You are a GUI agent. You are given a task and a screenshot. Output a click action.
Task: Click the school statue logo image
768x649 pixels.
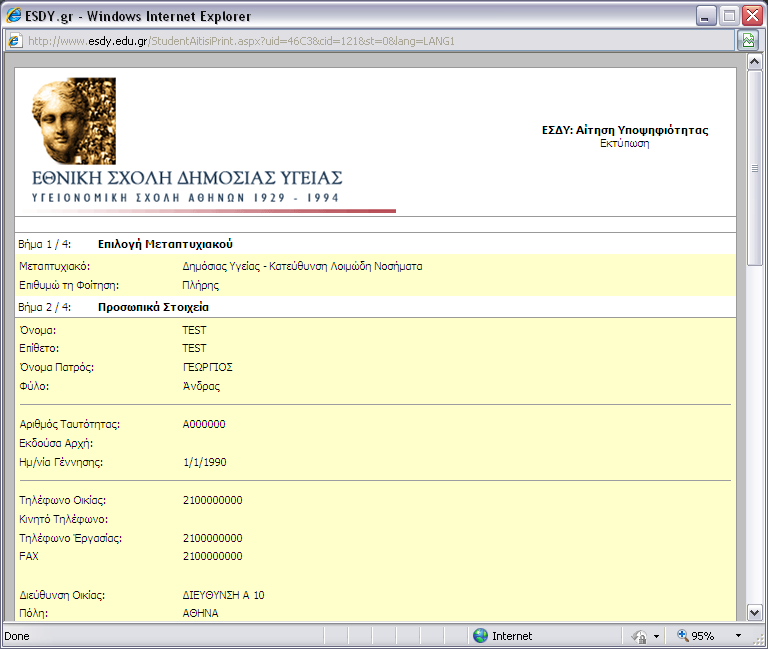(x=74, y=120)
